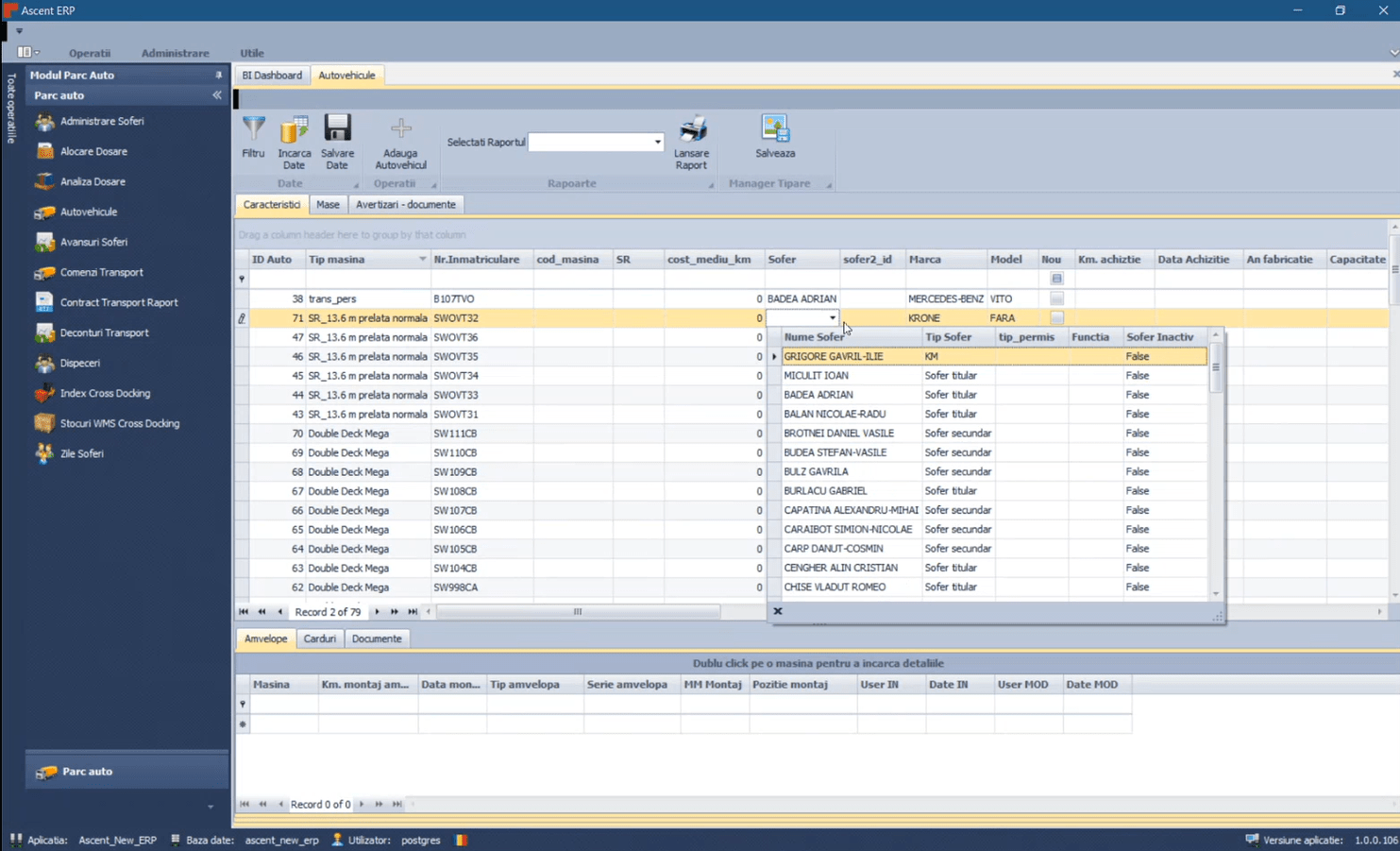
Task: Click horizontal scrollbar of vehicle grid
Action: tap(578, 612)
